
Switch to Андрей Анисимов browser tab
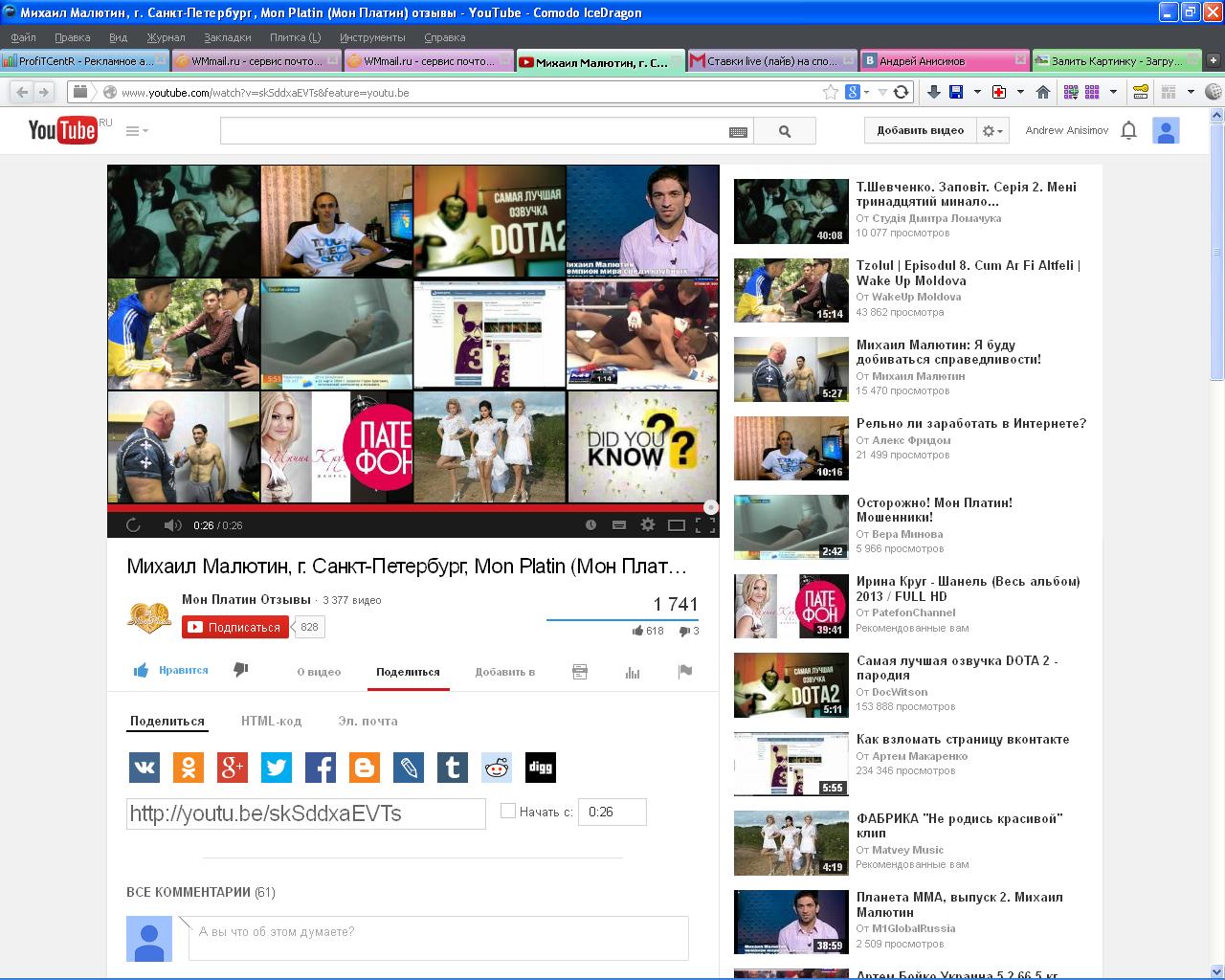click(945, 60)
